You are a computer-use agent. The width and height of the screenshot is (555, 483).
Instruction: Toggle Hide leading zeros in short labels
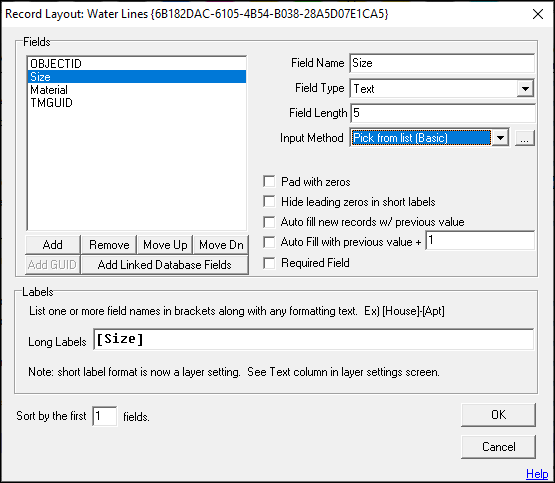269,202
